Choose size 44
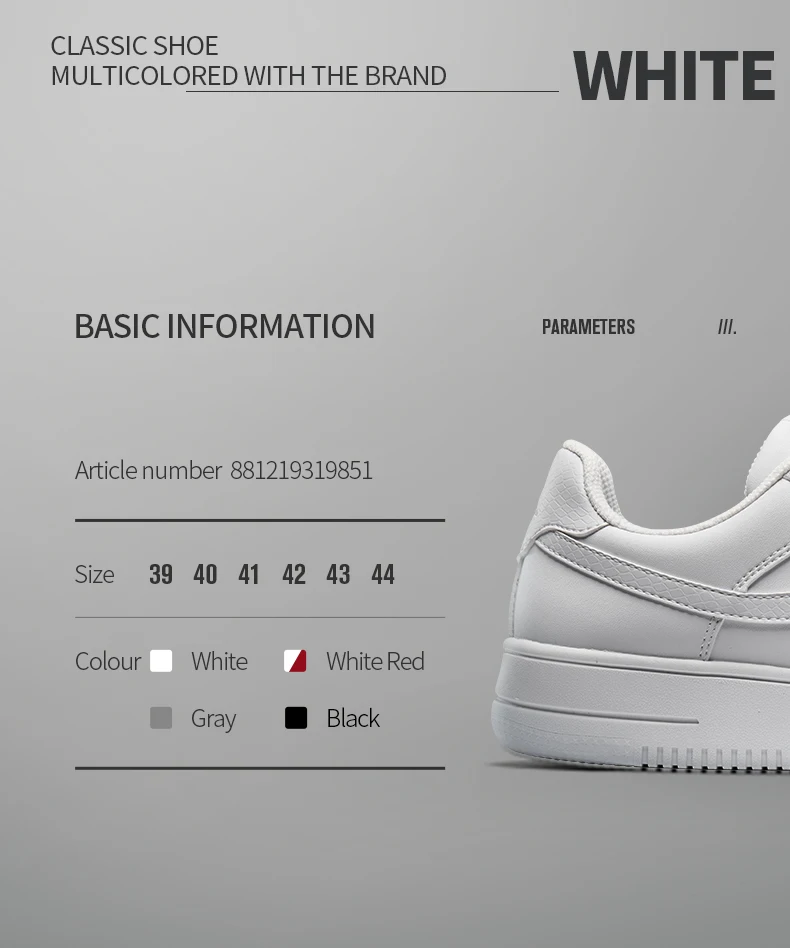The width and height of the screenshot is (790, 948). (x=383, y=574)
